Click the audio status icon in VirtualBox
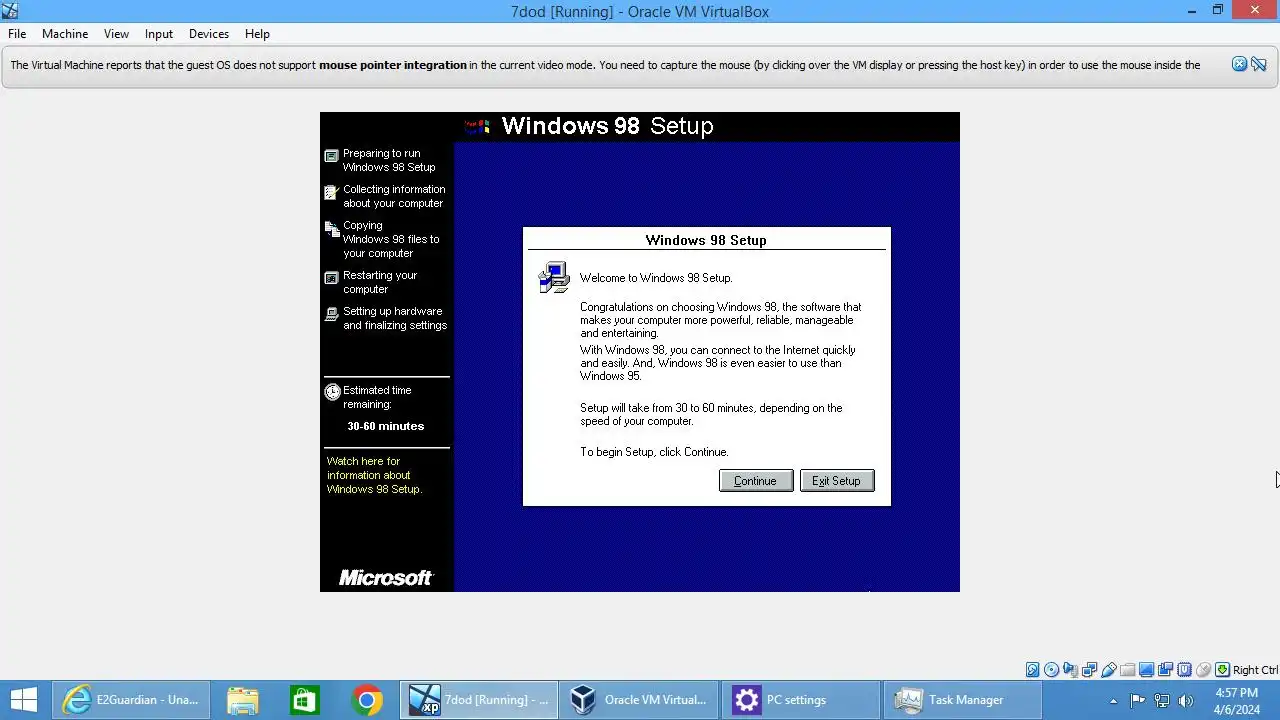Image resolution: width=1280 pixels, height=720 pixels. point(1070,670)
